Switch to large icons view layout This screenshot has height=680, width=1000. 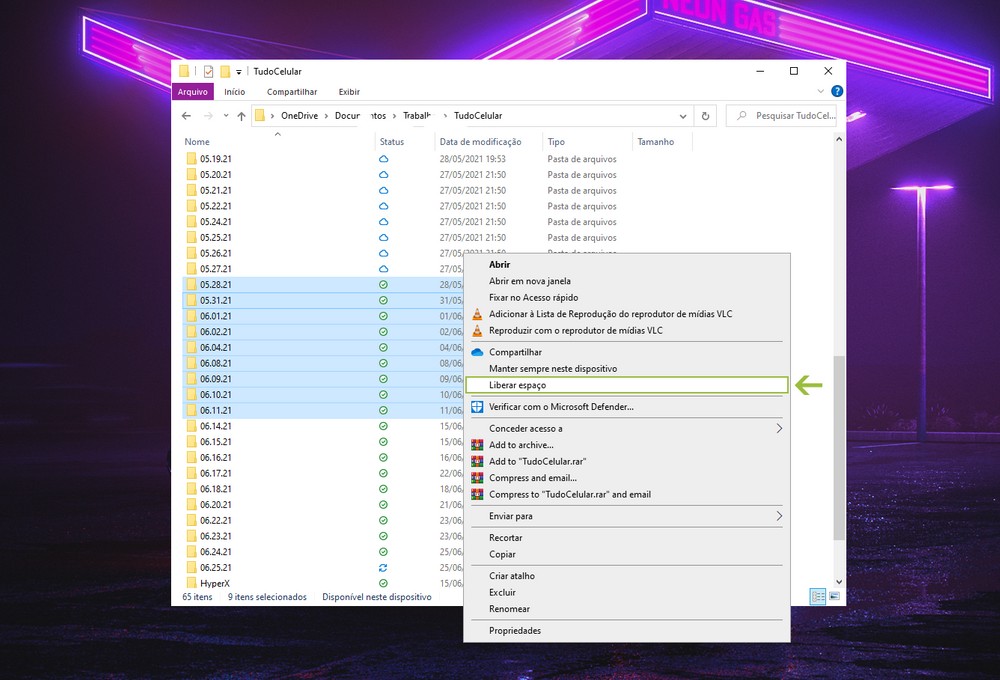(834, 596)
